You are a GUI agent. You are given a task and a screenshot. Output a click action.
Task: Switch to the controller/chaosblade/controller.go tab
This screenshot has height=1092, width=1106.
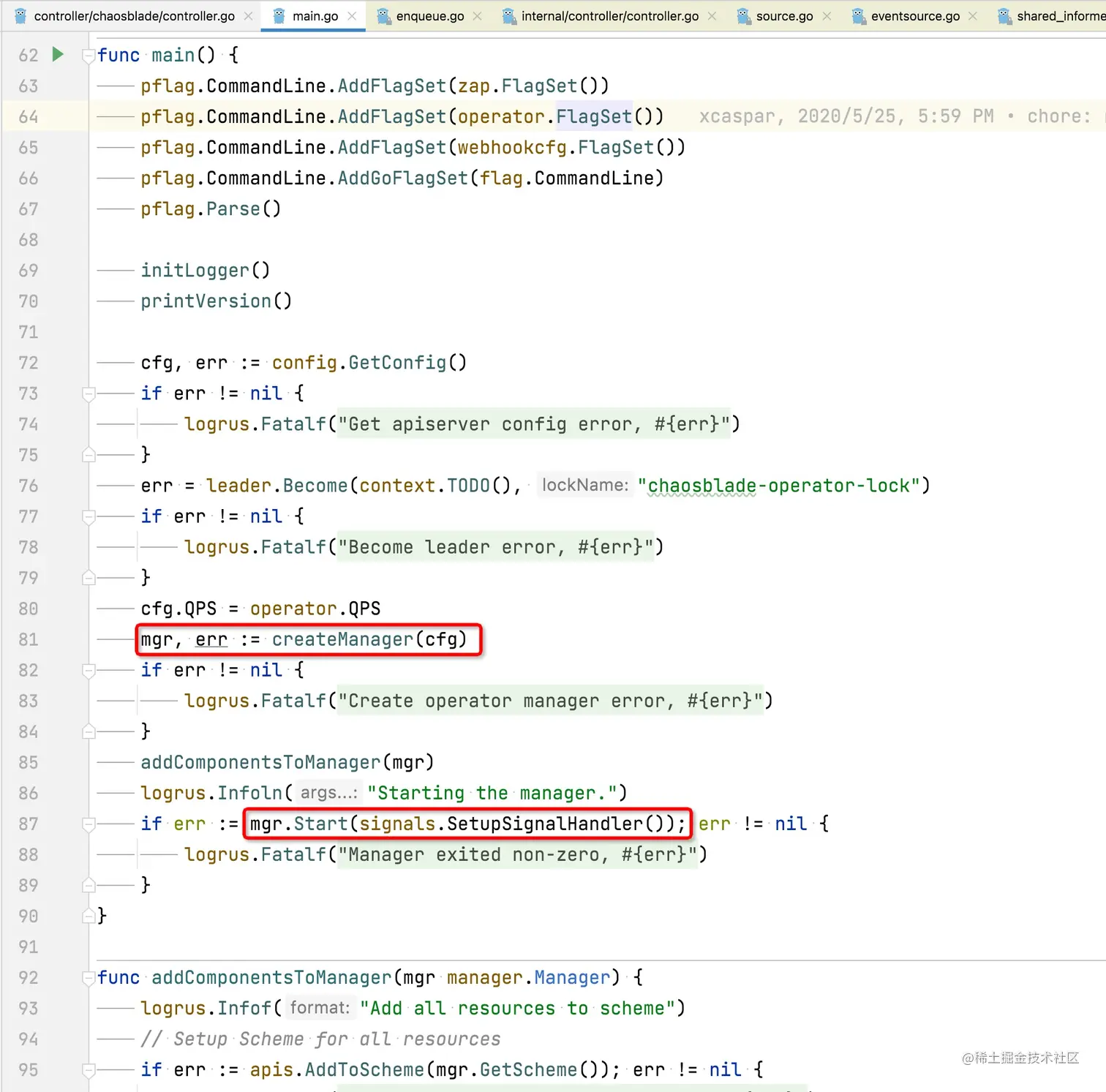pyautogui.click(x=135, y=16)
